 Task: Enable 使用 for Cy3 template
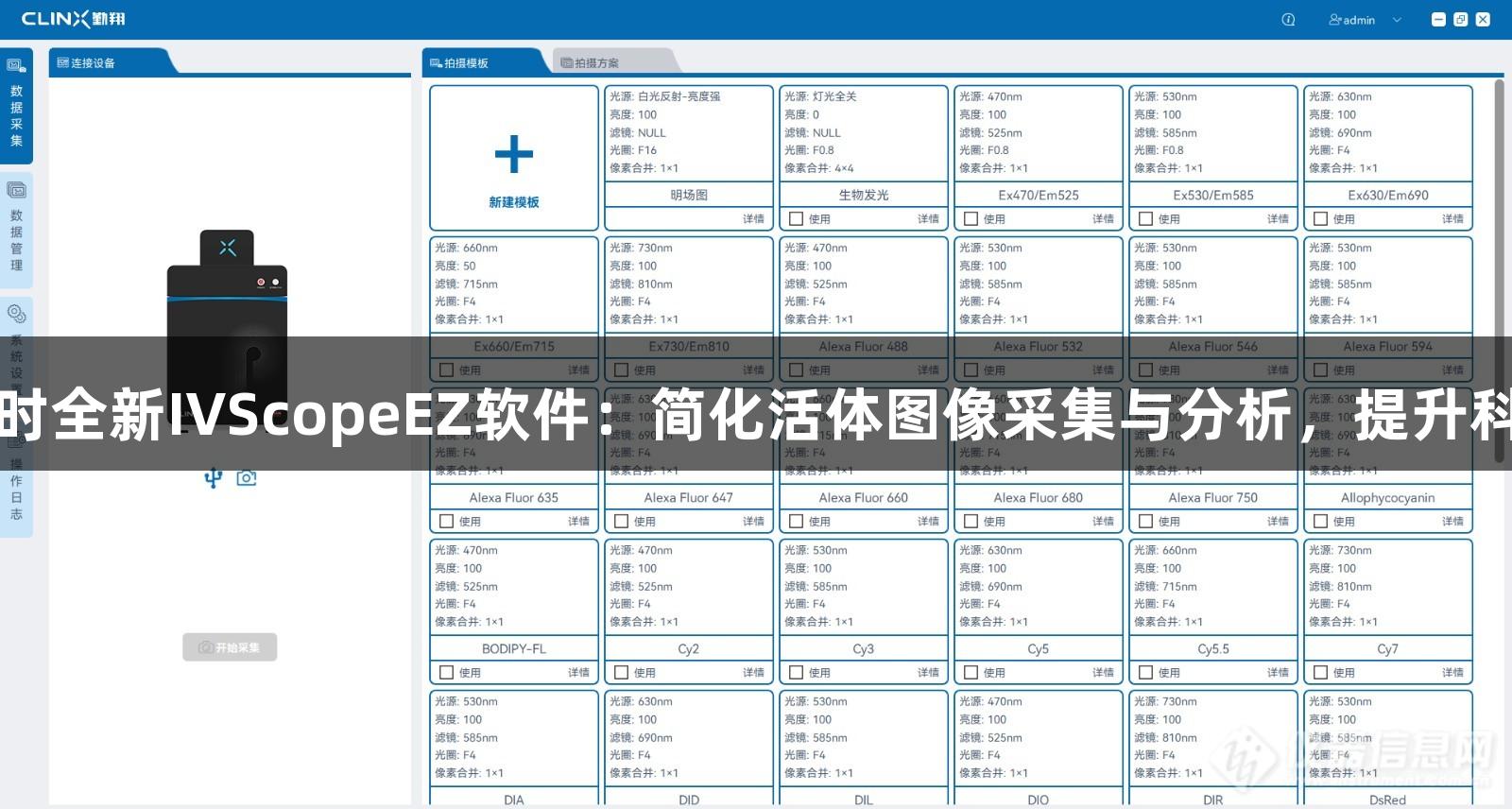click(x=796, y=672)
